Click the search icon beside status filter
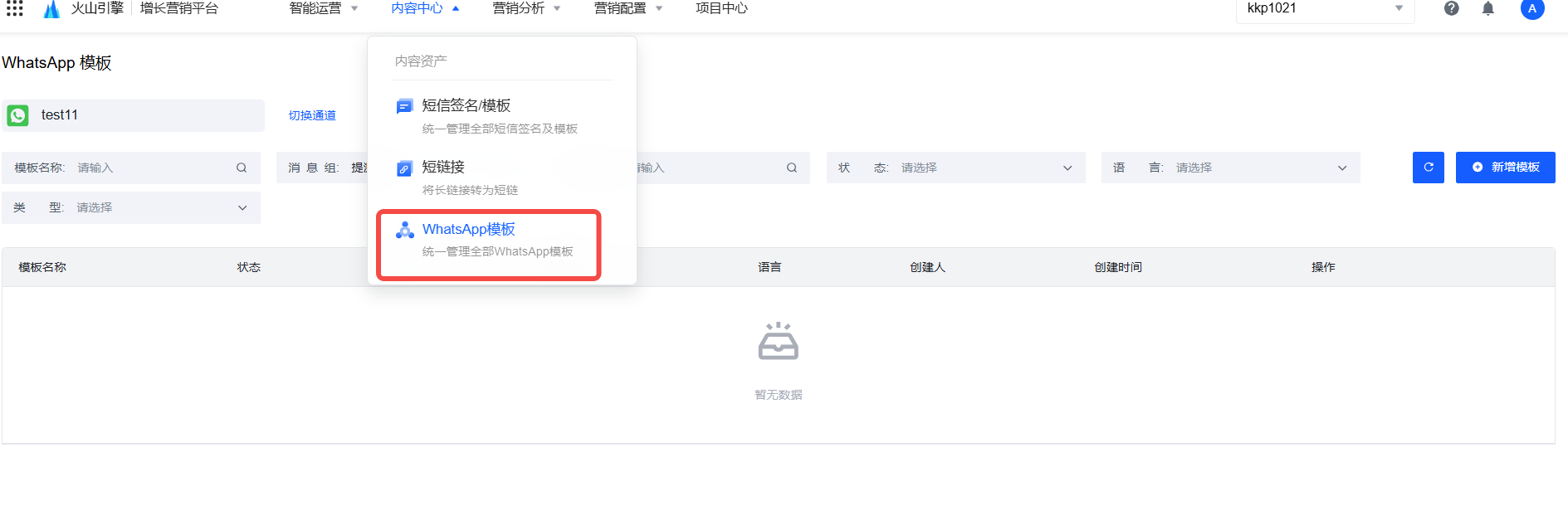The image size is (1568, 530). click(792, 168)
